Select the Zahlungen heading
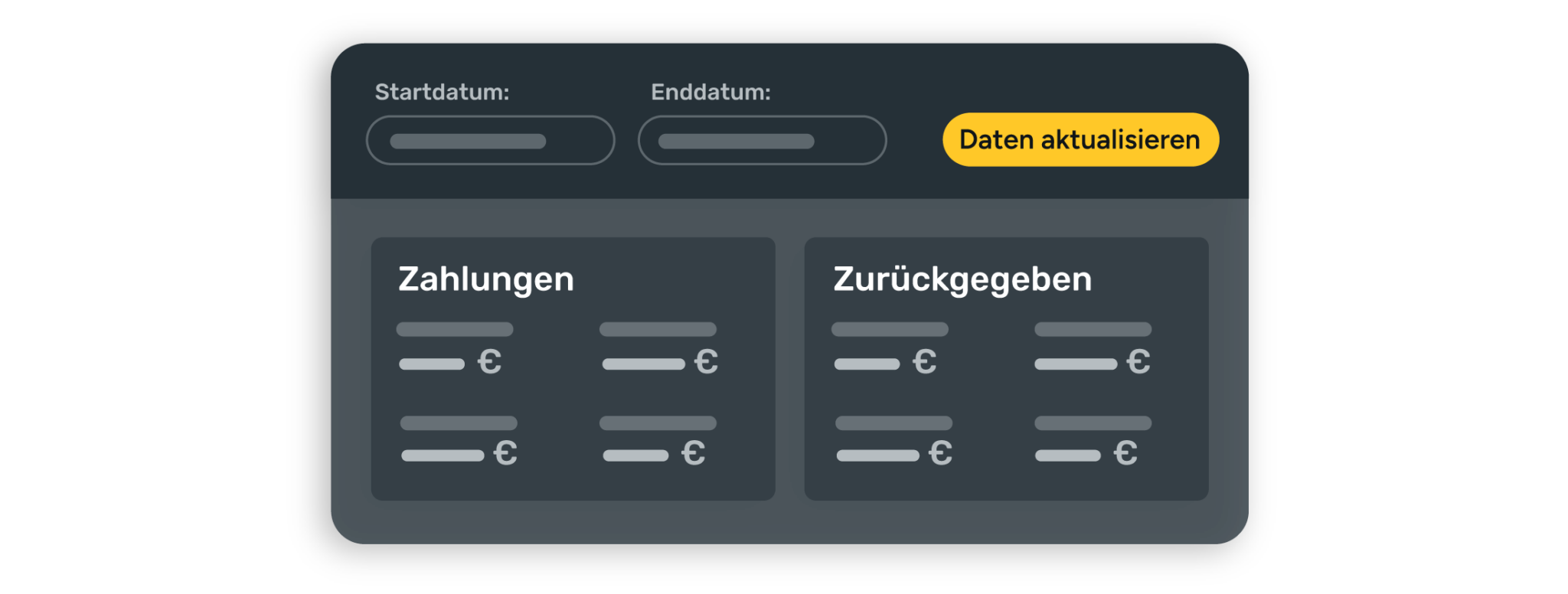 point(486,279)
